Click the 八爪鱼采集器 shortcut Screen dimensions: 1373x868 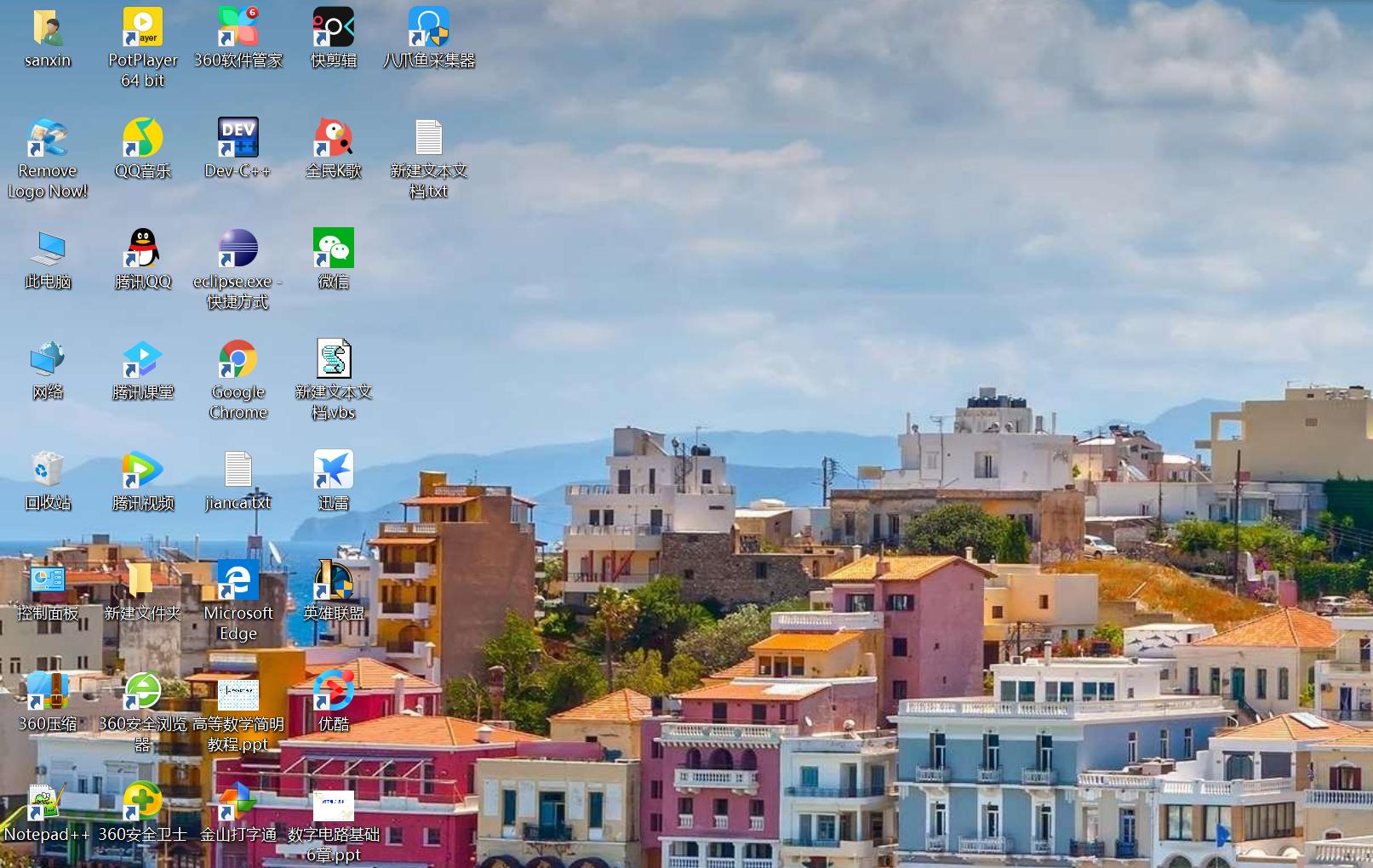tap(429, 28)
